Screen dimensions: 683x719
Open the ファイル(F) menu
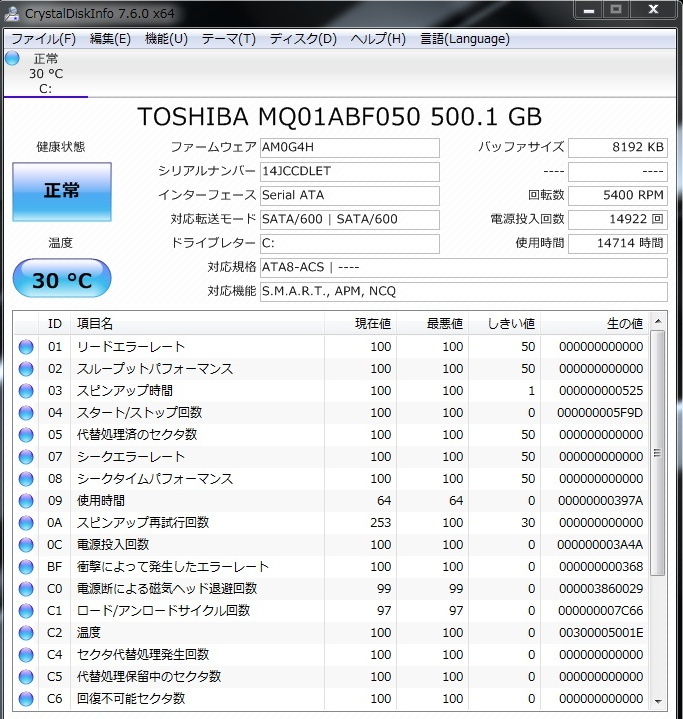click(x=43, y=39)
